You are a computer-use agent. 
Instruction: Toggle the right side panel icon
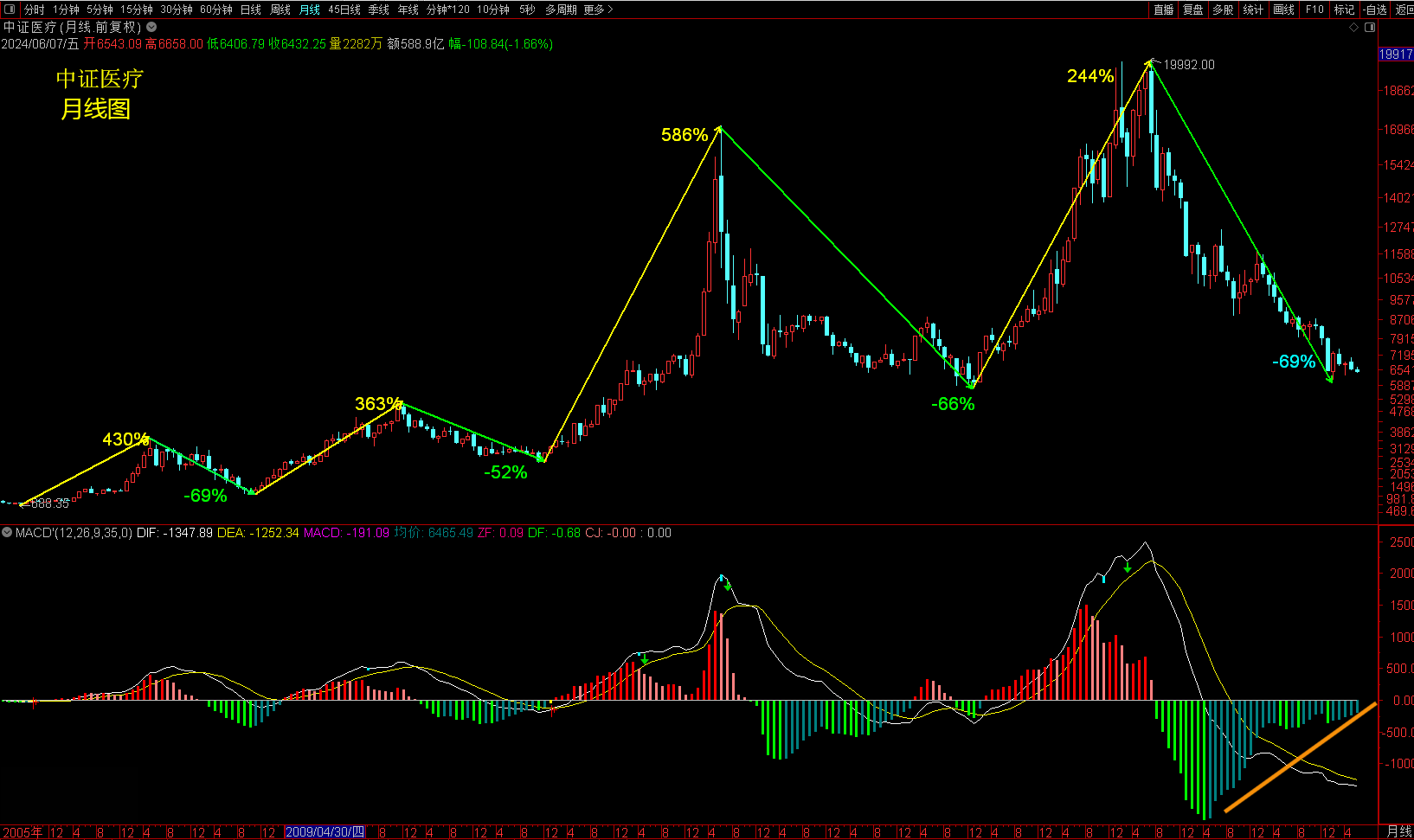[x=1370, y=28]
